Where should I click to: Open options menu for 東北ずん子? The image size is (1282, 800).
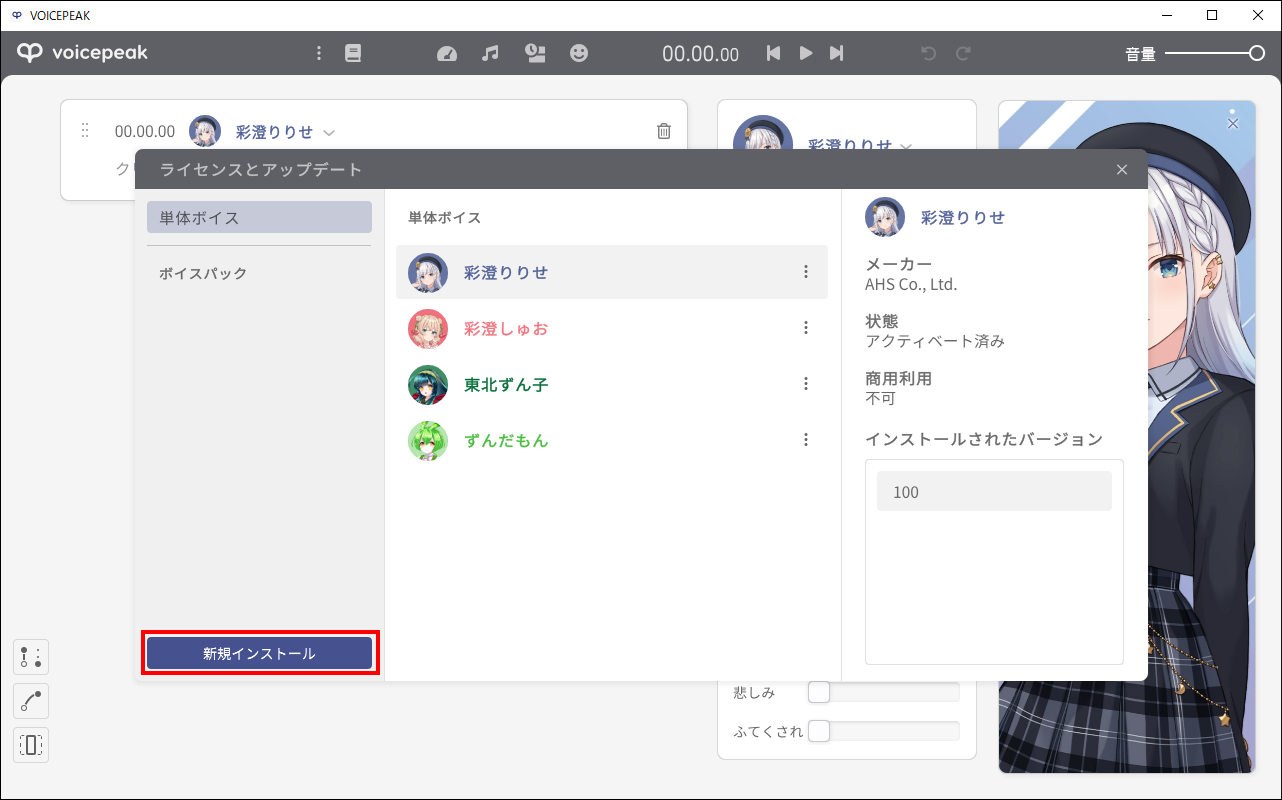(806, 384)
